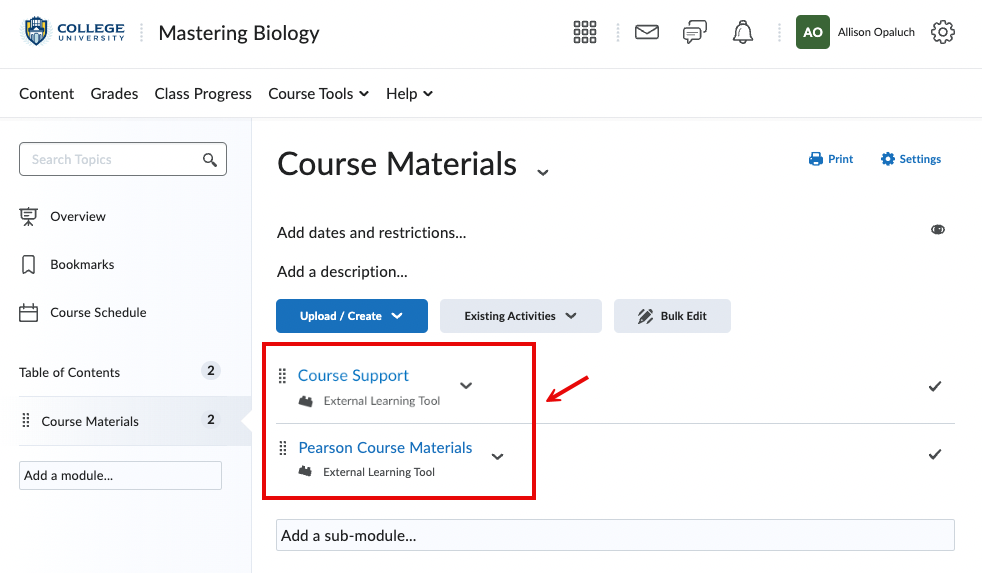Open the Mastering Biology course title
982x573 pixels.
239,33
